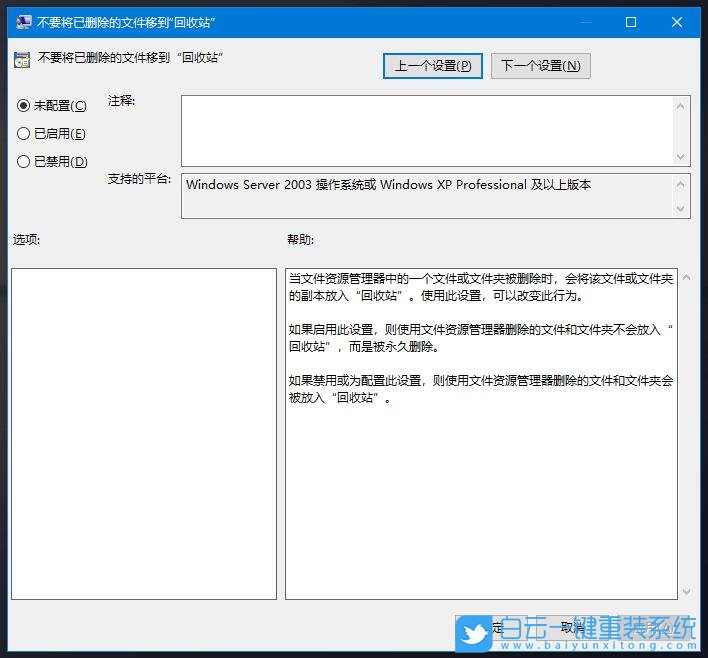The image size is (708, 658).
Task: Click the up arrow of comment box scrollbar
Action: pyautogui.click(x=681, y=106)
